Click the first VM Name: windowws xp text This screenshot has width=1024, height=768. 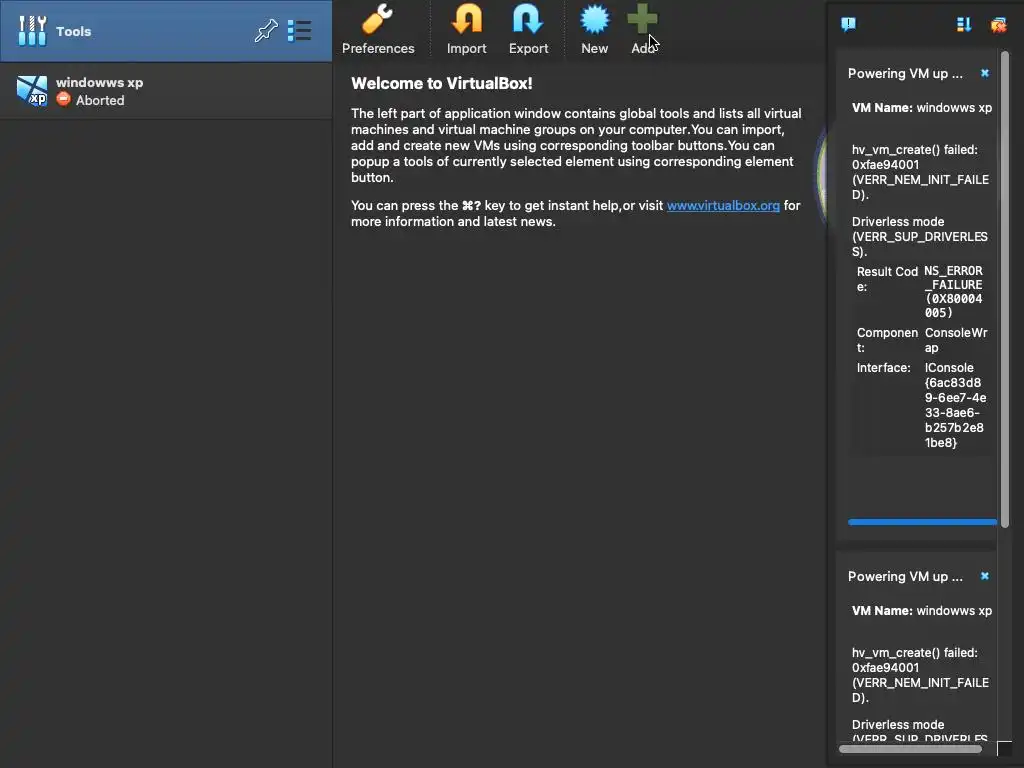[x=921, y=108]
